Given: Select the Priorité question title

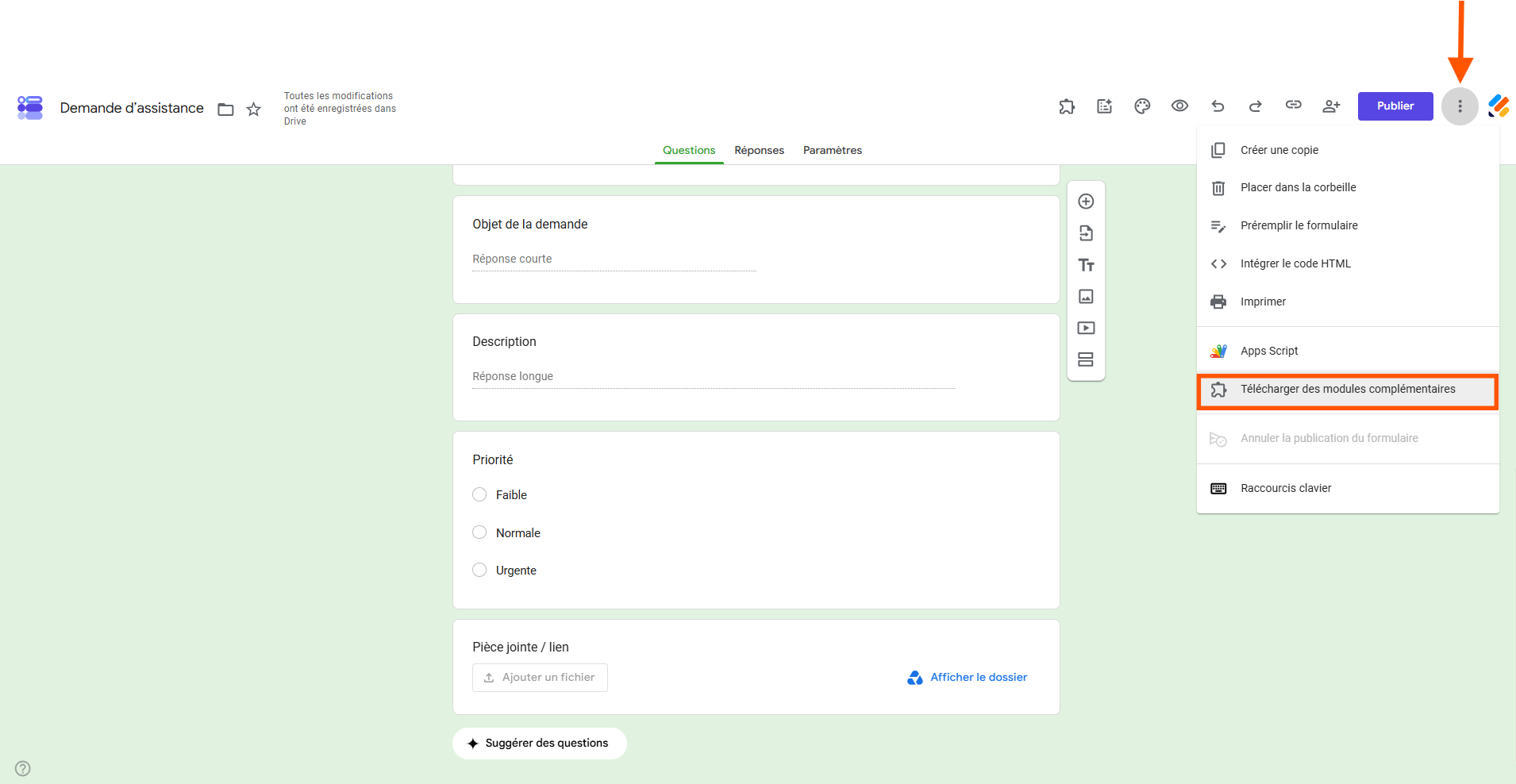Looking at the screenshot, I should pos(493,460).
